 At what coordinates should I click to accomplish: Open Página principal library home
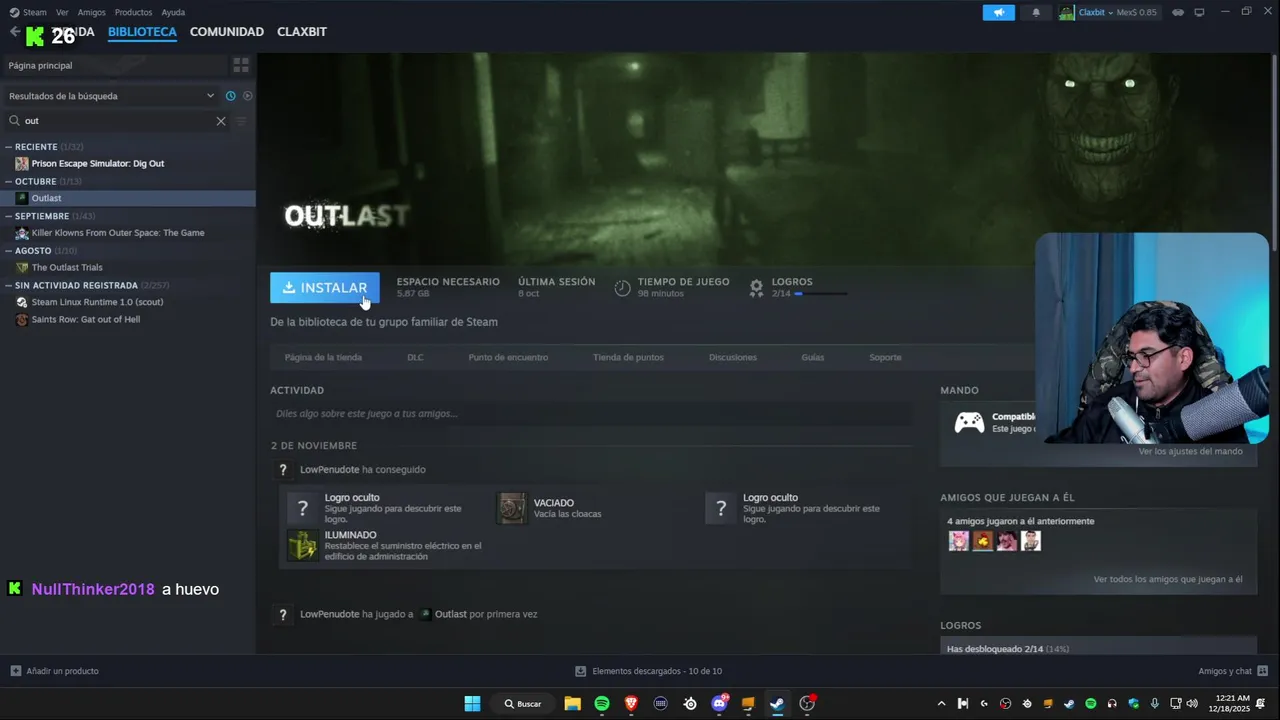(113, 65)
